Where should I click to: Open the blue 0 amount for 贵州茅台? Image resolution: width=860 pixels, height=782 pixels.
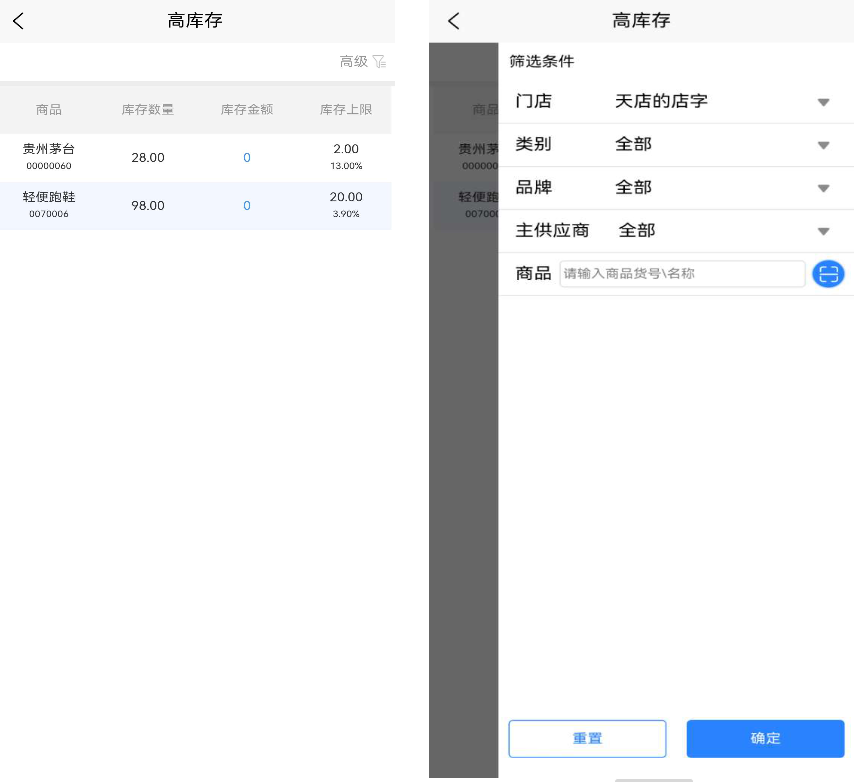pyautogui.click(x=247, y=158)
